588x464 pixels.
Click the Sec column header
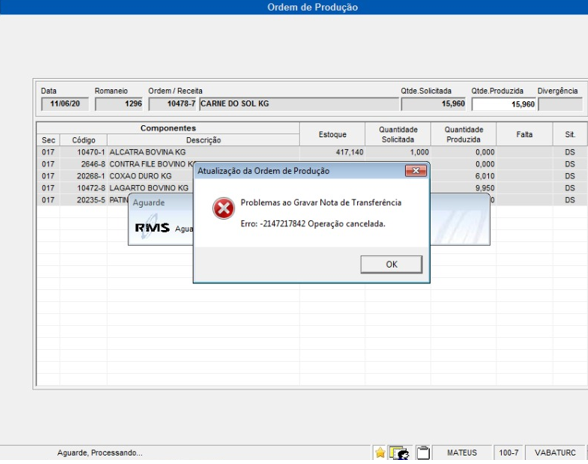[x=48, y=140]
